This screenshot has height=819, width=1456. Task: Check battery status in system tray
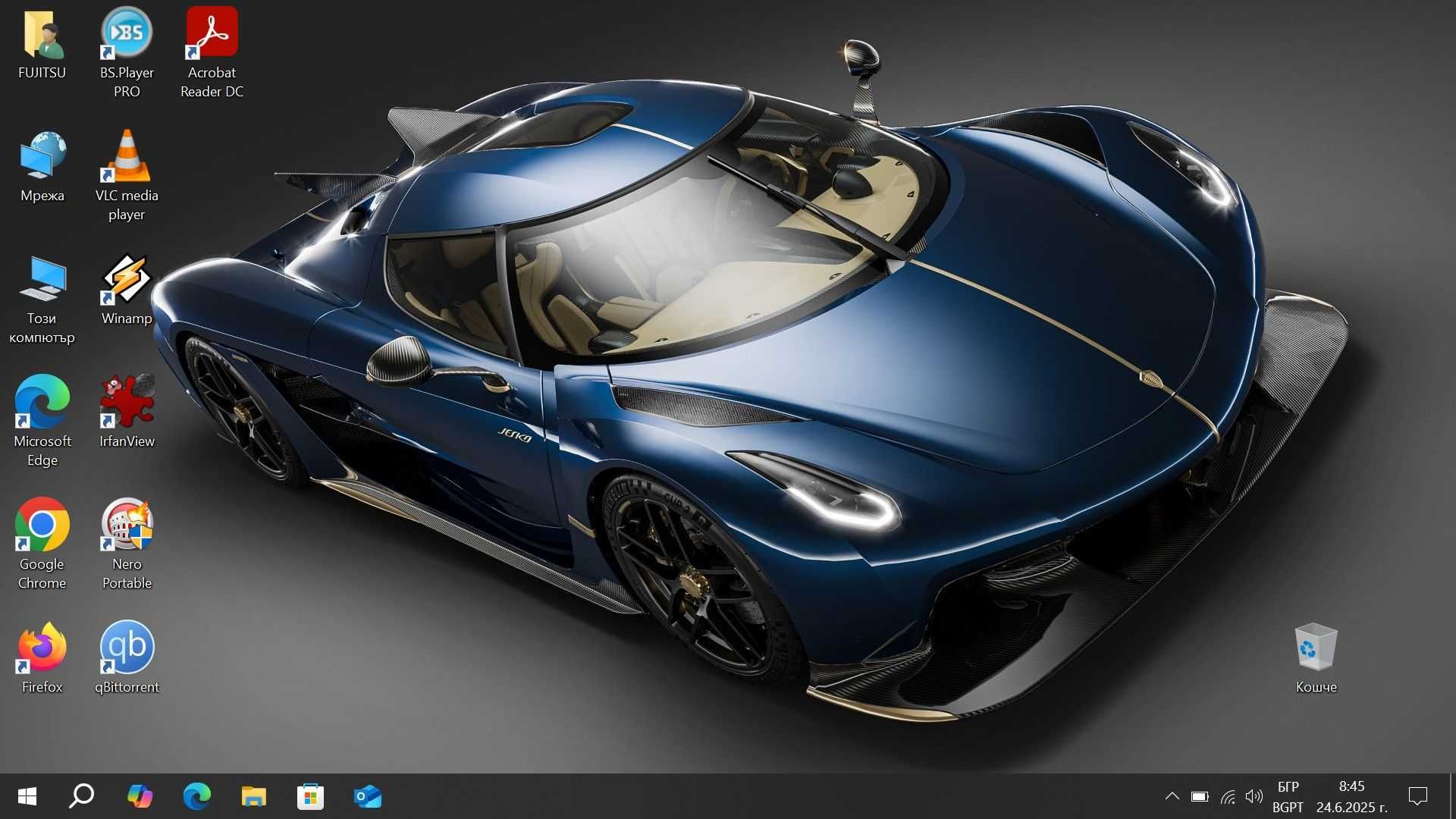[1200, 796]
